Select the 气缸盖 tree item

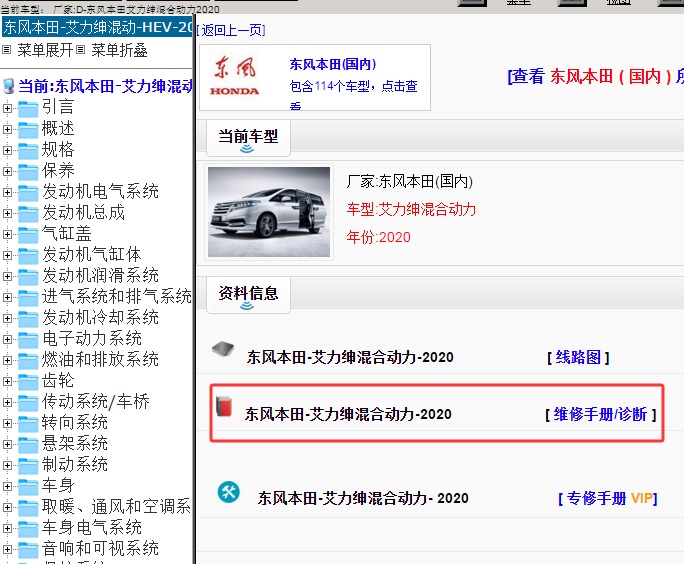(x=66, y=233)
